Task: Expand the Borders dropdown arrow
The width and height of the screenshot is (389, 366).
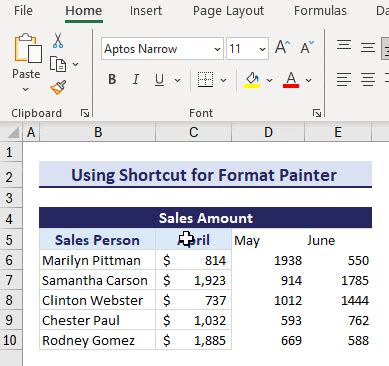Action: click(x=223, y=80)
